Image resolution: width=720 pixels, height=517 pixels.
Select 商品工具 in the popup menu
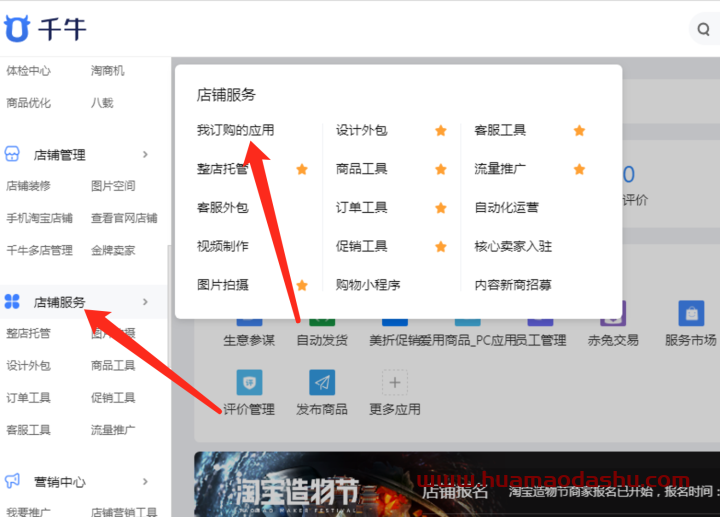361,169
